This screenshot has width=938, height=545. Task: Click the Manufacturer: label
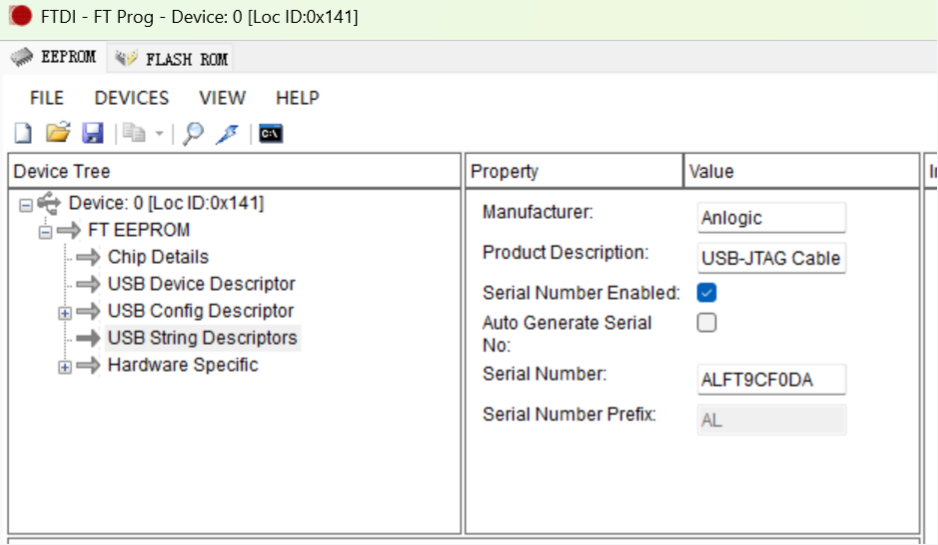(538, 212)
